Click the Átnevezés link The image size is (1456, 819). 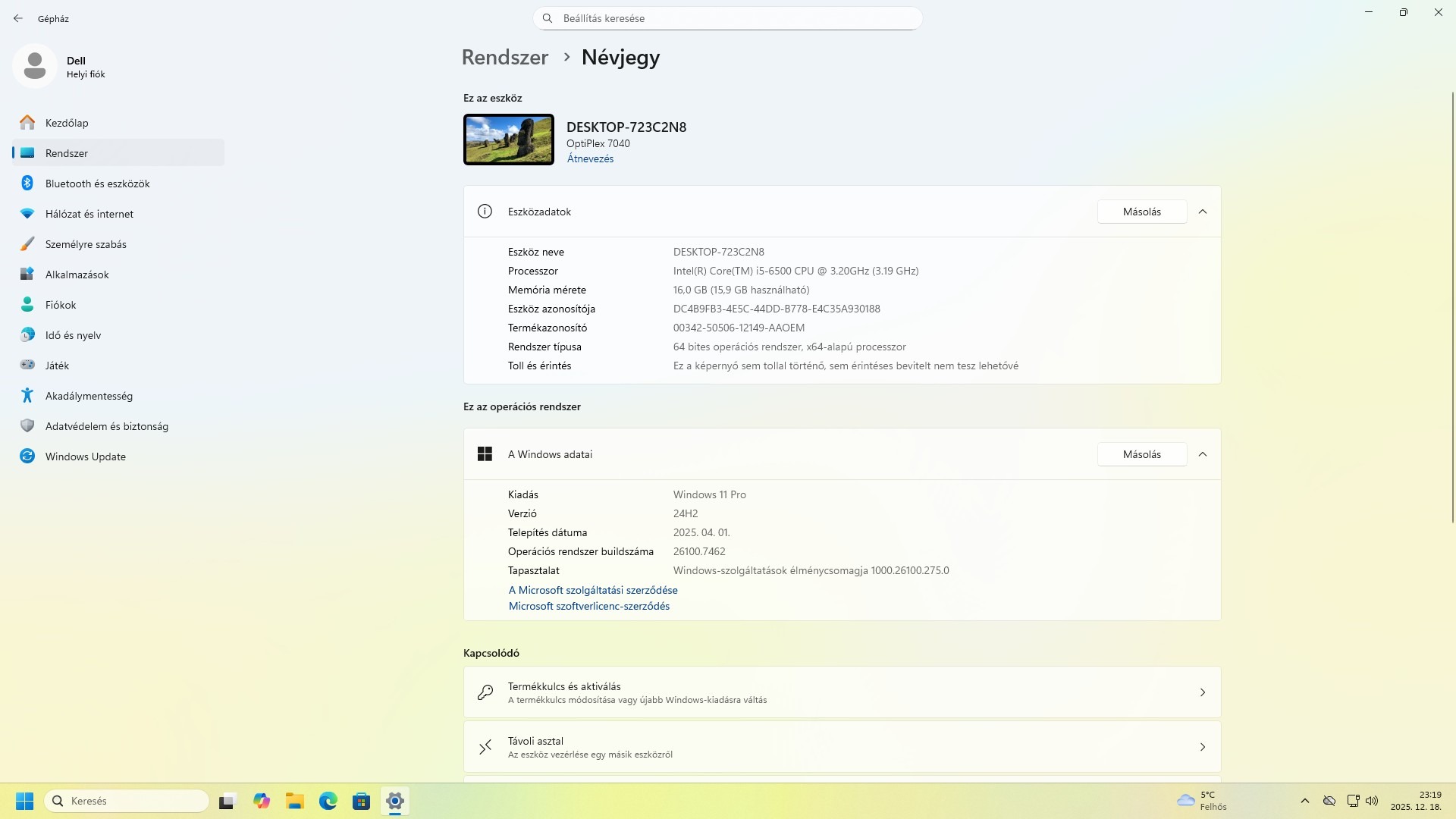[x=590, y=158]
